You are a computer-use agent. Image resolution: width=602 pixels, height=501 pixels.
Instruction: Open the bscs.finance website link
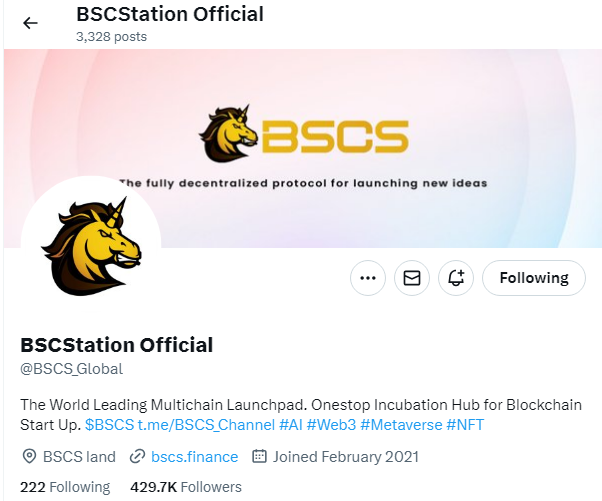coord(194,456)
